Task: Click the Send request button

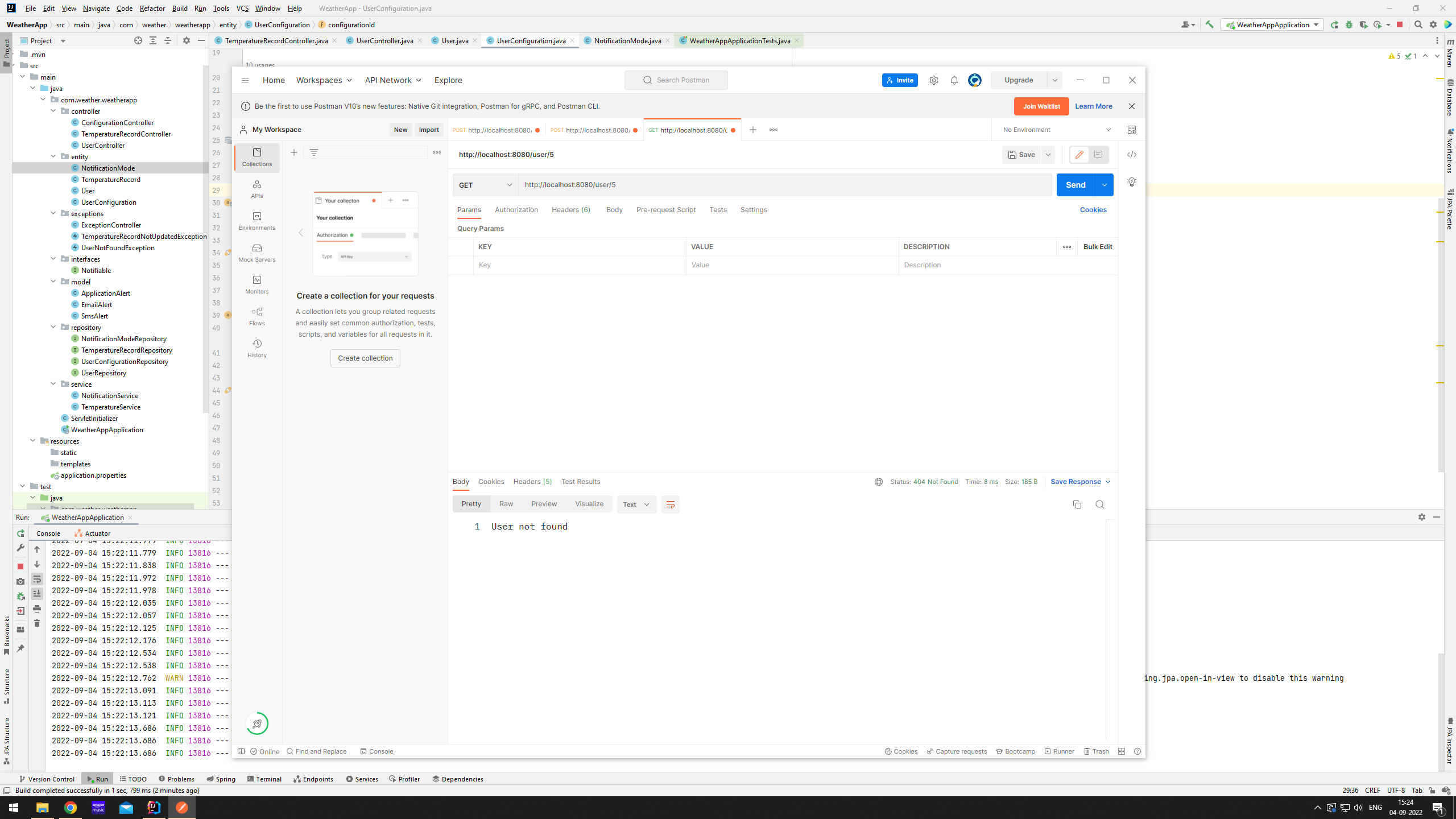Action: [x=1076, y=185]
